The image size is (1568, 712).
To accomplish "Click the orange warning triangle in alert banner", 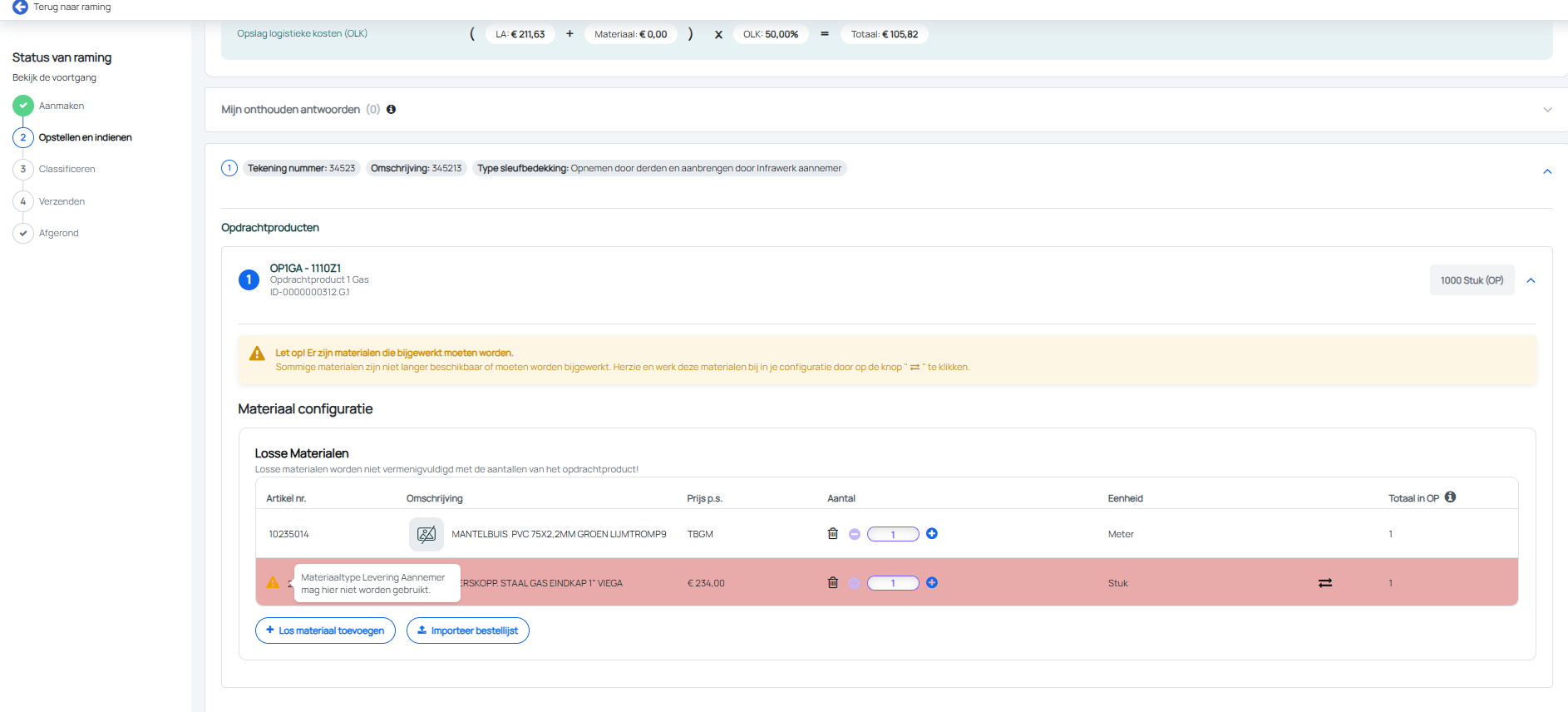I will coord(257,354).
